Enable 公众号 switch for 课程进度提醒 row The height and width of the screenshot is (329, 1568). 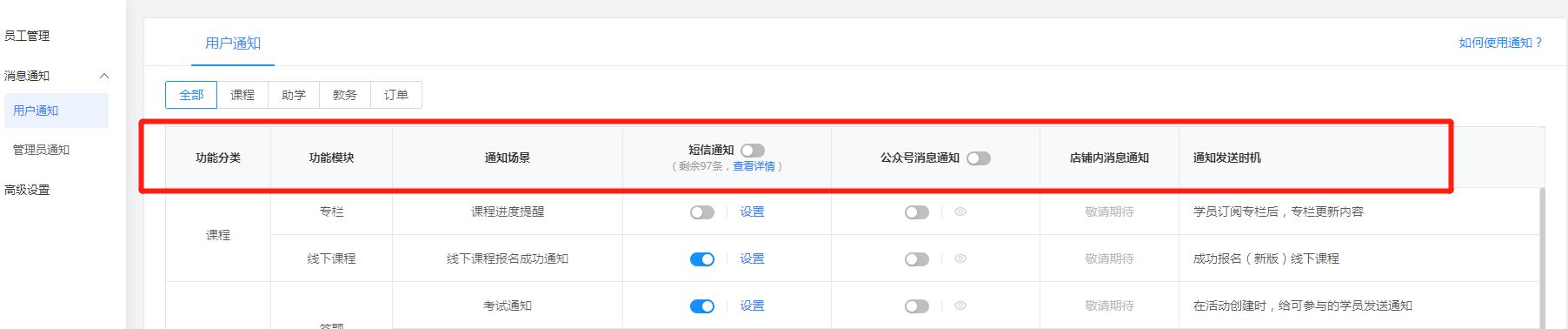[917, 212]
